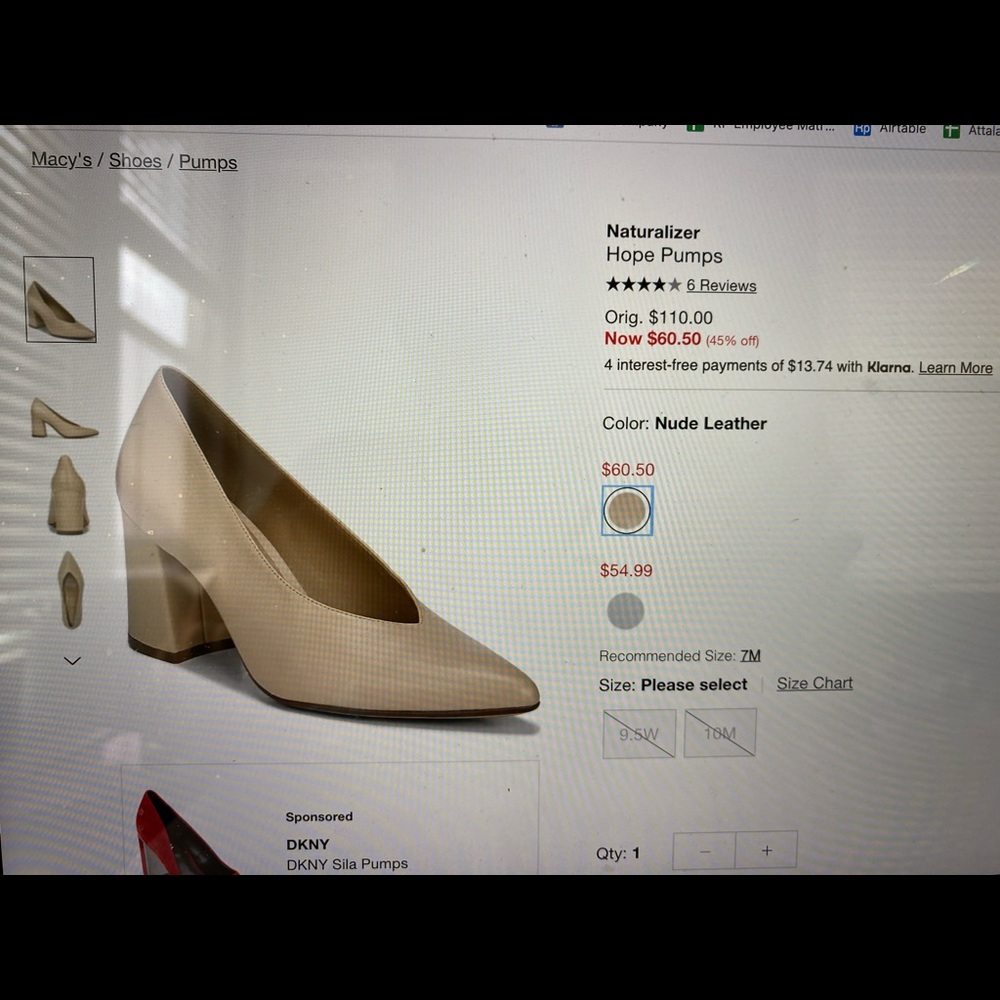Open the sponsored DKNY Sila Pumps listing
The image size is (1000, 1000).
[x=347, y=864]
